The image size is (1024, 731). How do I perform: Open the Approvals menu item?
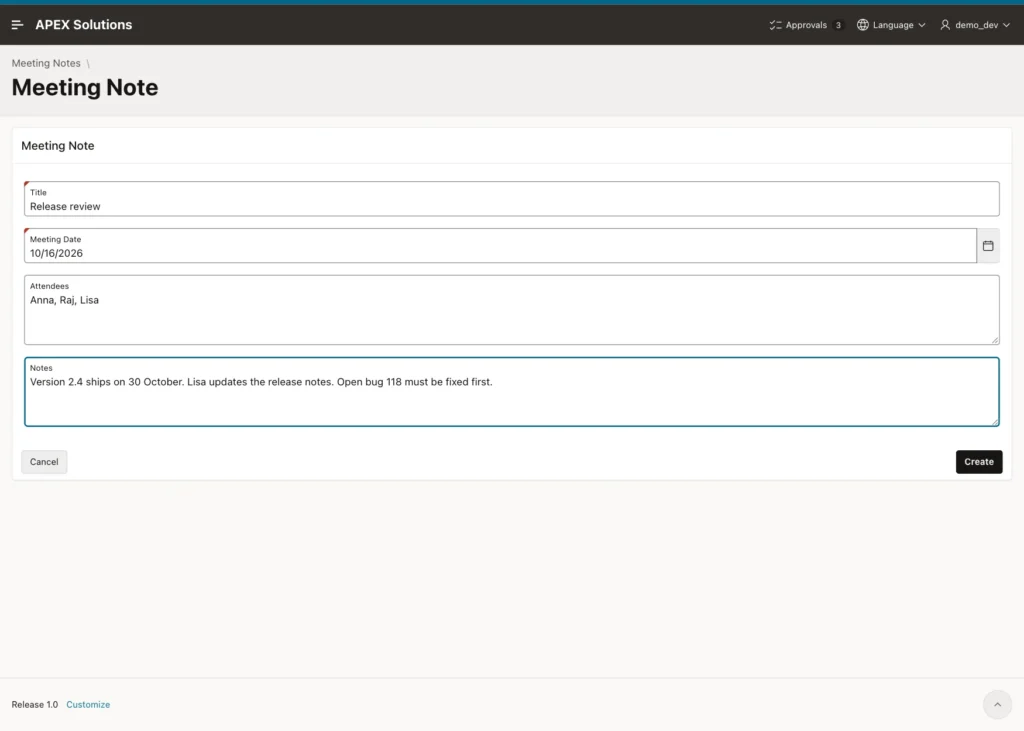pos(807,25)
